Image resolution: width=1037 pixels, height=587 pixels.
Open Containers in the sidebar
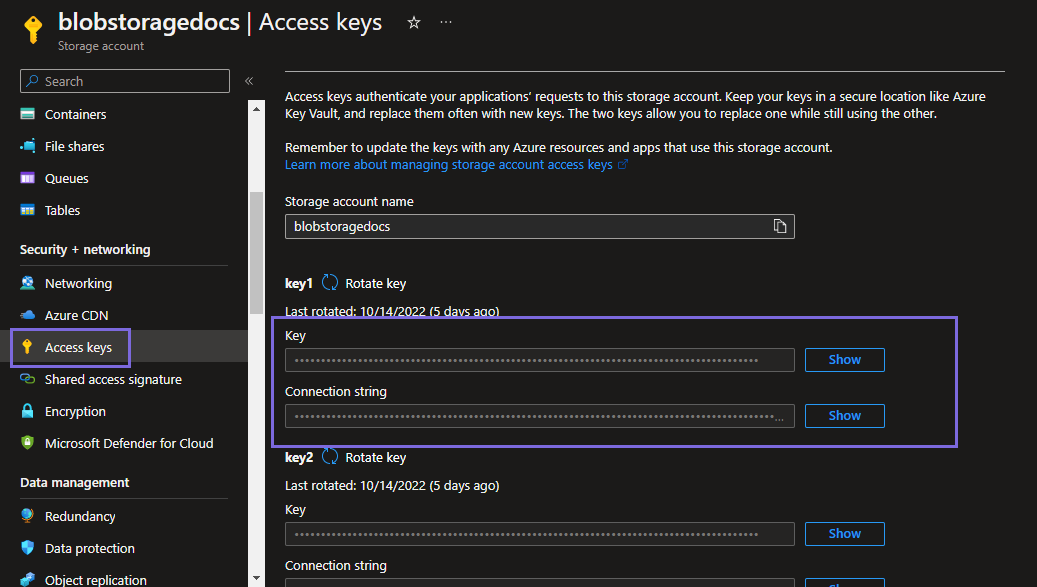[x=75, y=114]
